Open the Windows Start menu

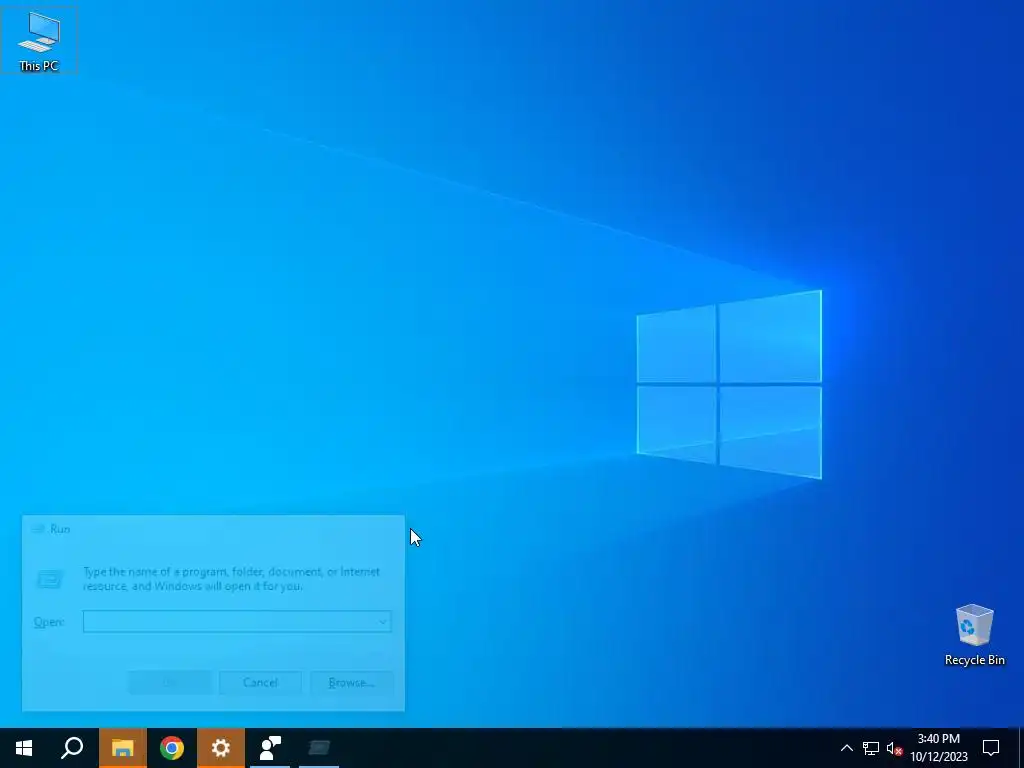point(24,748)
